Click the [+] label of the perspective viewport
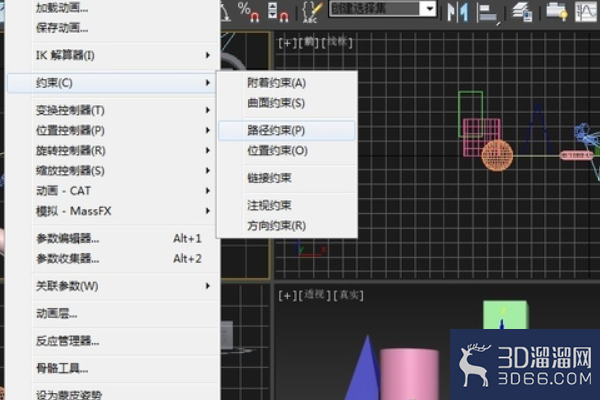The height and width of the screenshot is (400, 600). [287, 295]
